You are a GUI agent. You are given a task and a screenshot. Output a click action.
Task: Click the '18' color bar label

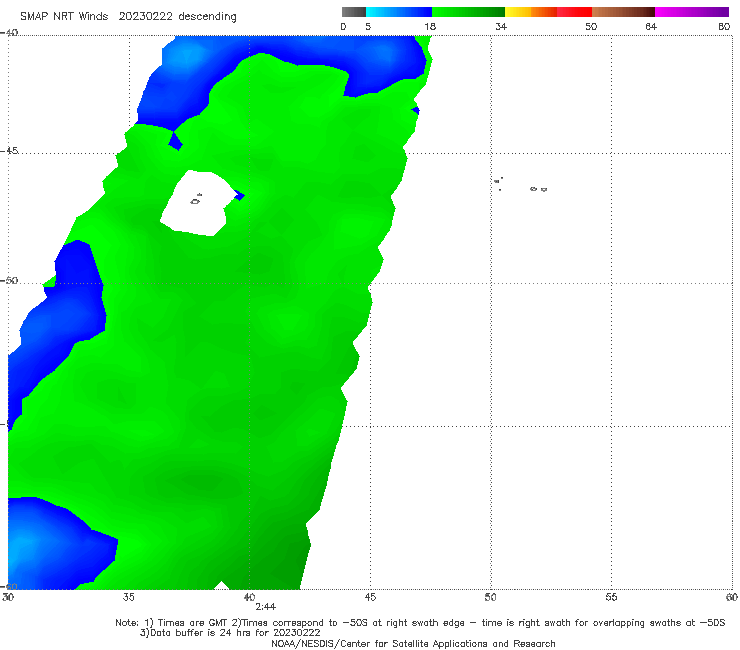tap(430, 26)
